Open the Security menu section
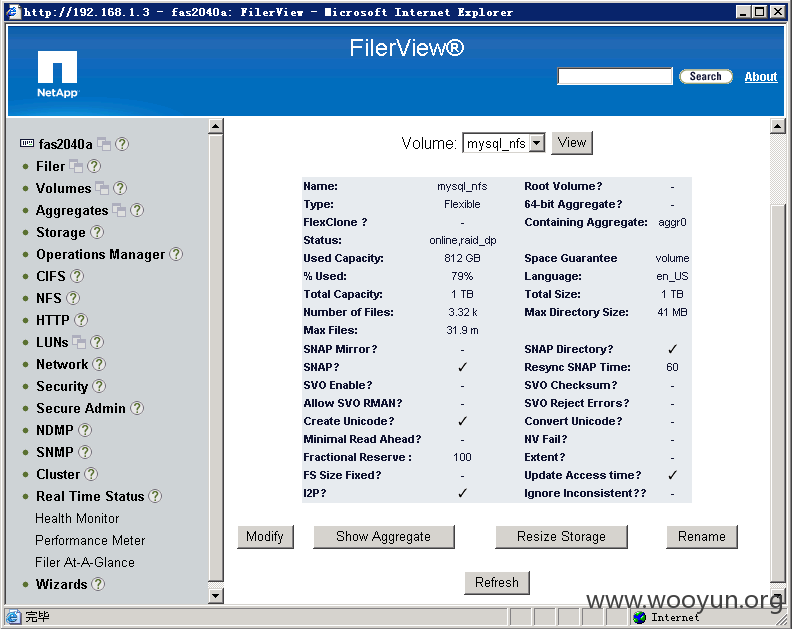Viewport: 792px width, 629px height. (62, 386)
